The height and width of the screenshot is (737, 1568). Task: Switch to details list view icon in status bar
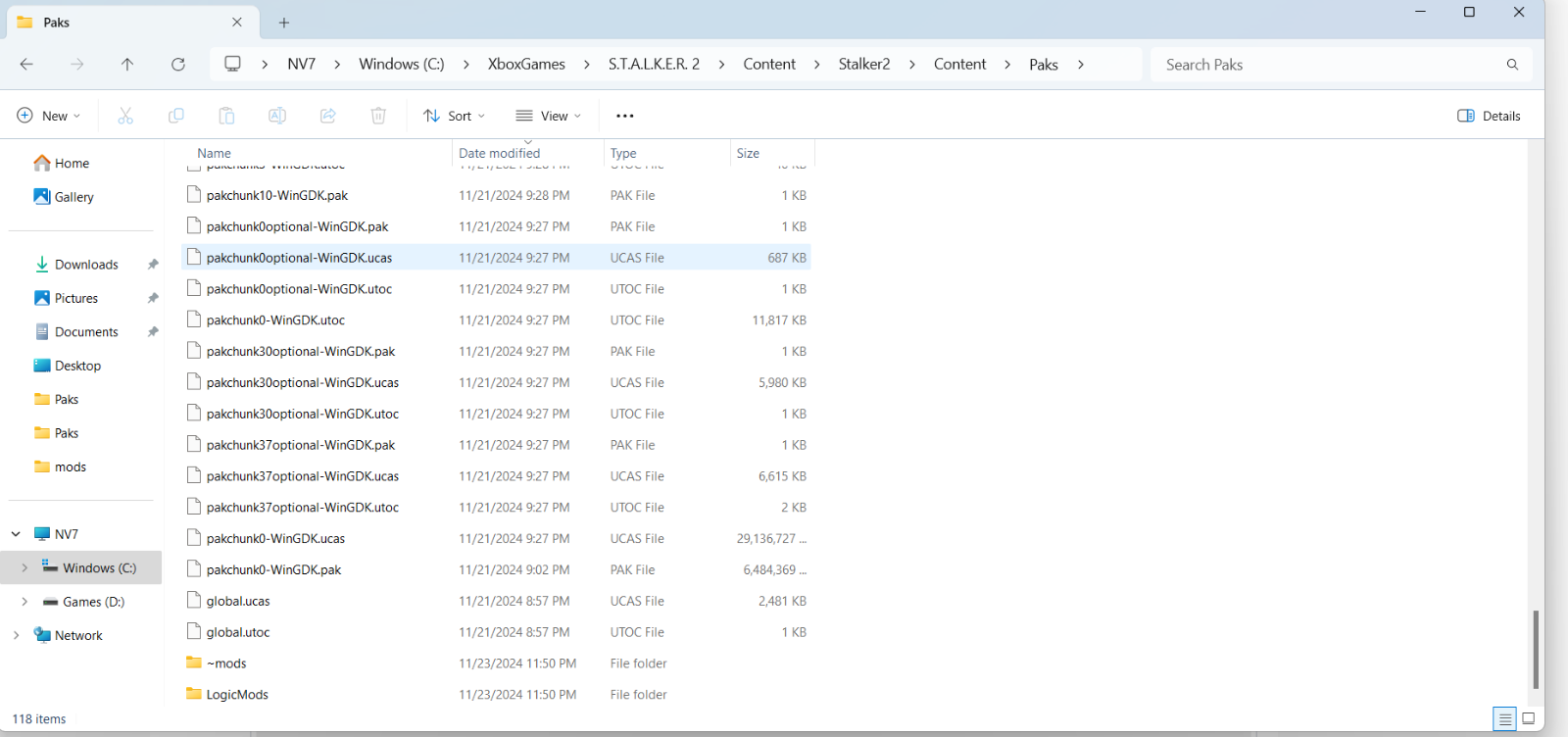[x=1505, y=719]
